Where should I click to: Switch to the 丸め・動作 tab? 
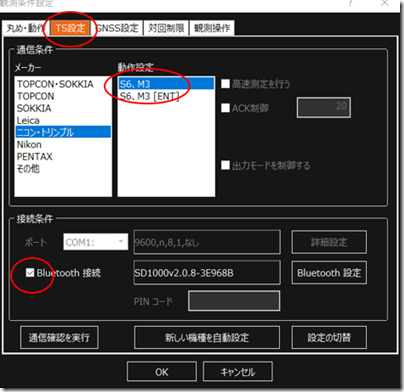tap(26, 28)
